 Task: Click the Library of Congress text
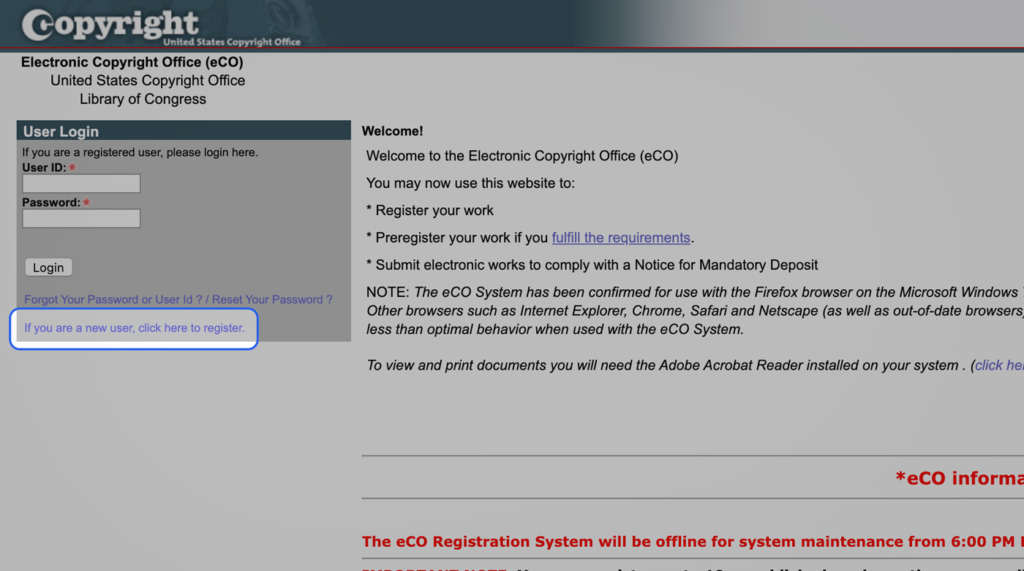point(142,99)
